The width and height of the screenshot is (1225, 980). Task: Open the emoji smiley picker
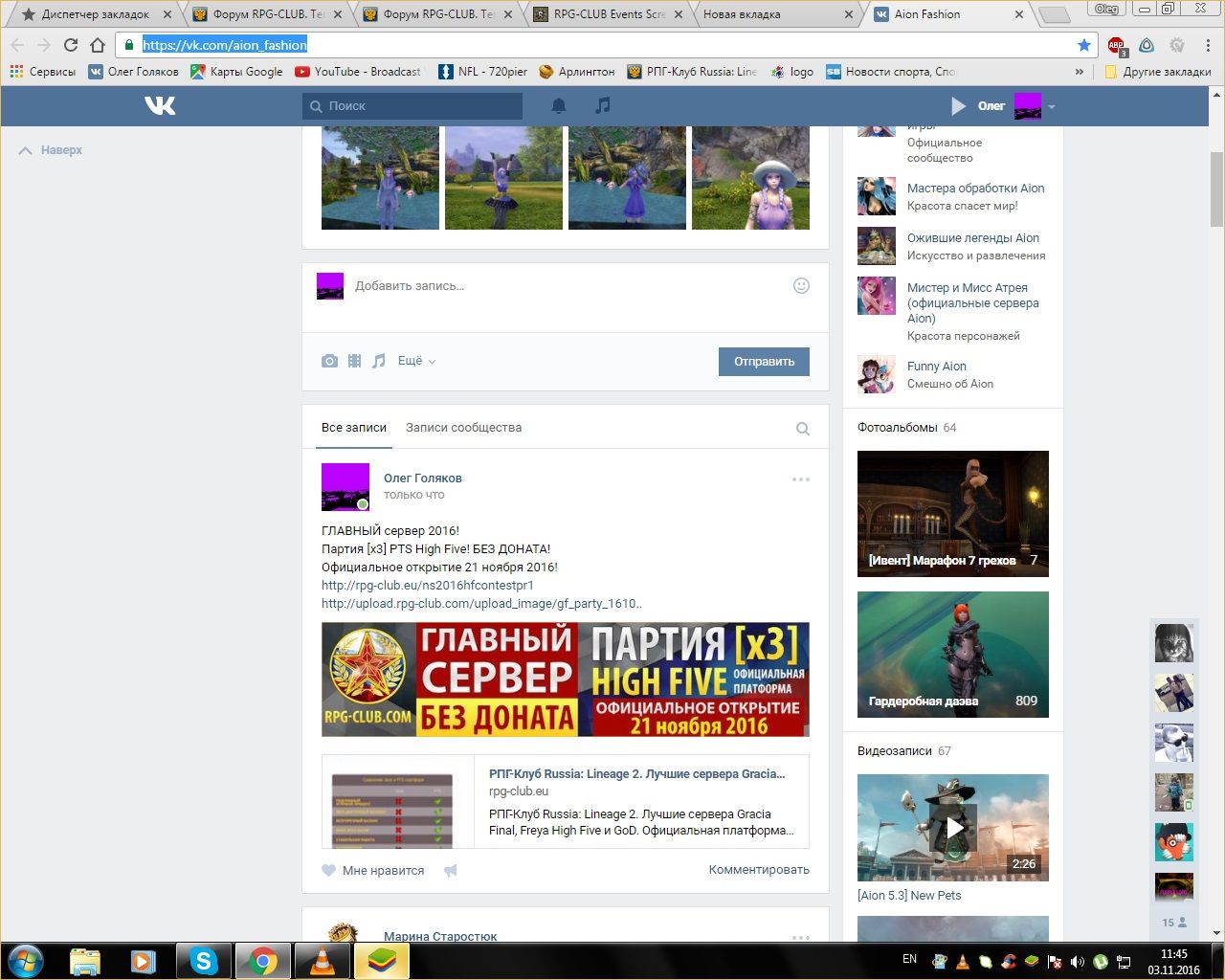(802, 285)
